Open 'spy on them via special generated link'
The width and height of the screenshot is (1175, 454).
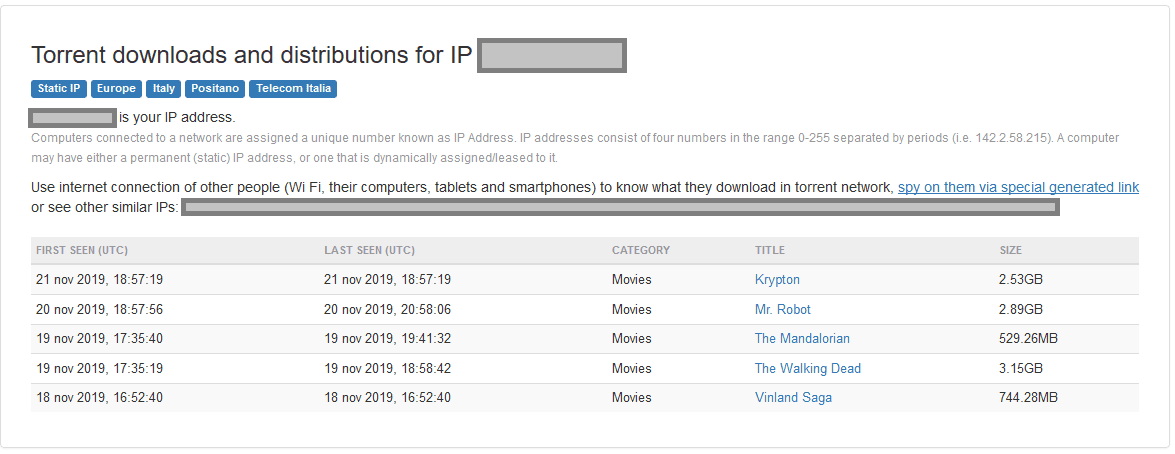tap(1018, 187)
